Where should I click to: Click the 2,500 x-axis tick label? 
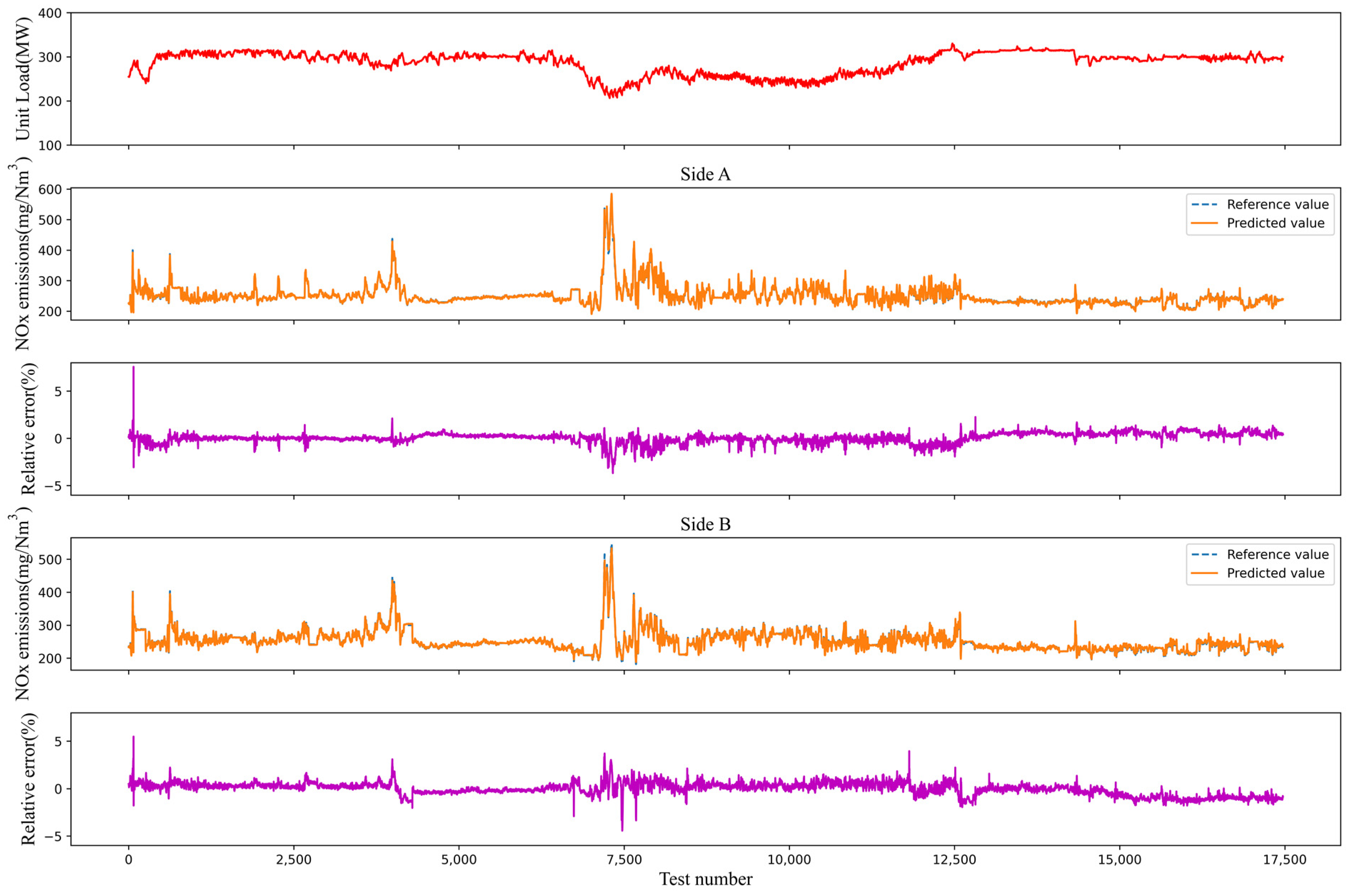pyautogui.click(x=294, y=860)
